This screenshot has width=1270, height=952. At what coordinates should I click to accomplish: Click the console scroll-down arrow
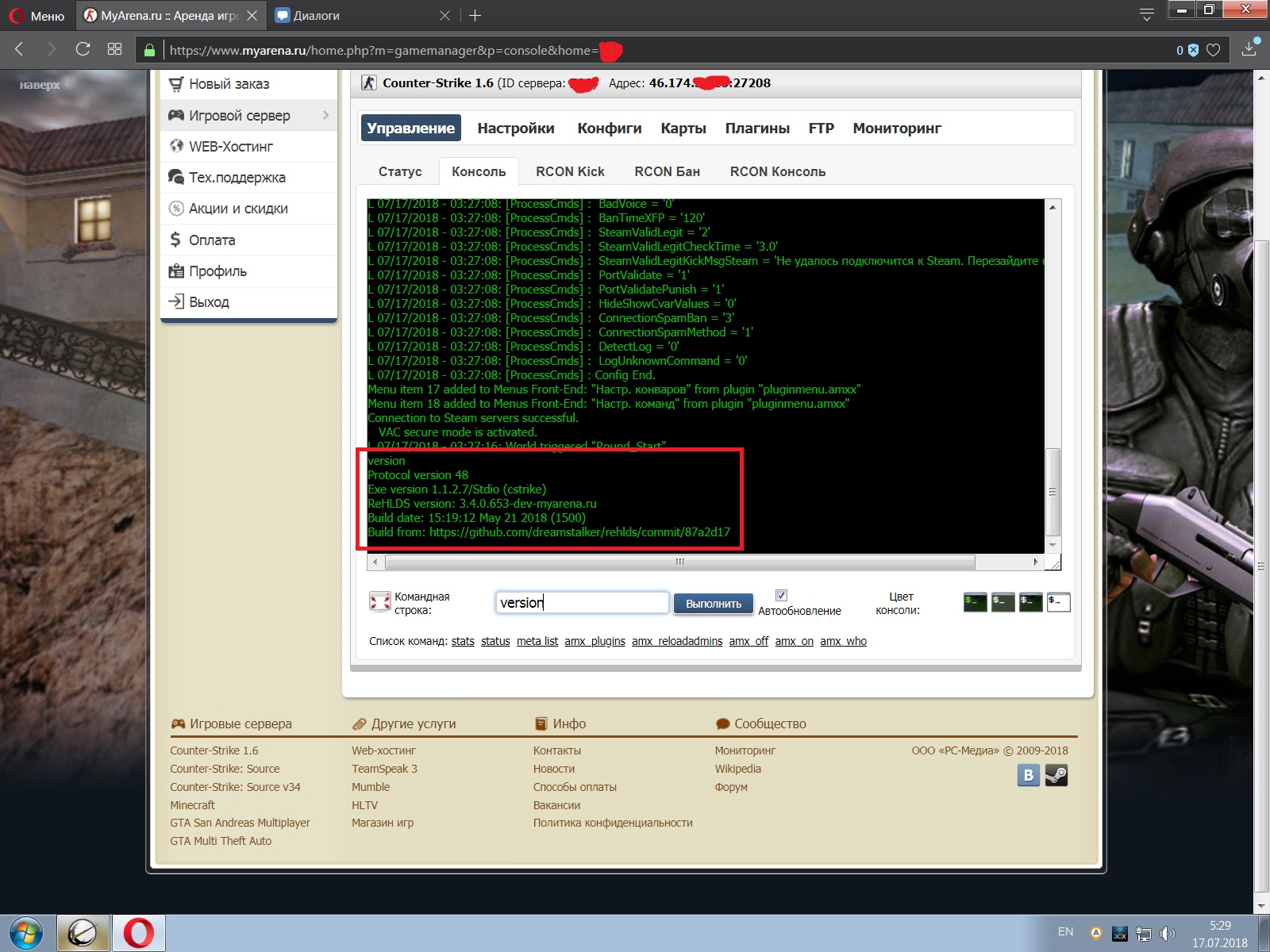click(x=1053, y=545)
